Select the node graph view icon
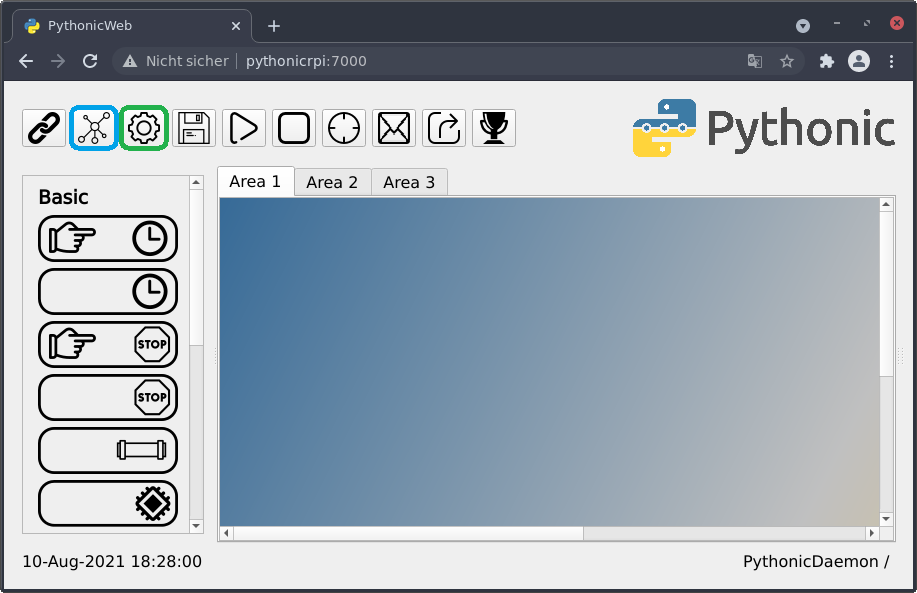 coord(93,128)
